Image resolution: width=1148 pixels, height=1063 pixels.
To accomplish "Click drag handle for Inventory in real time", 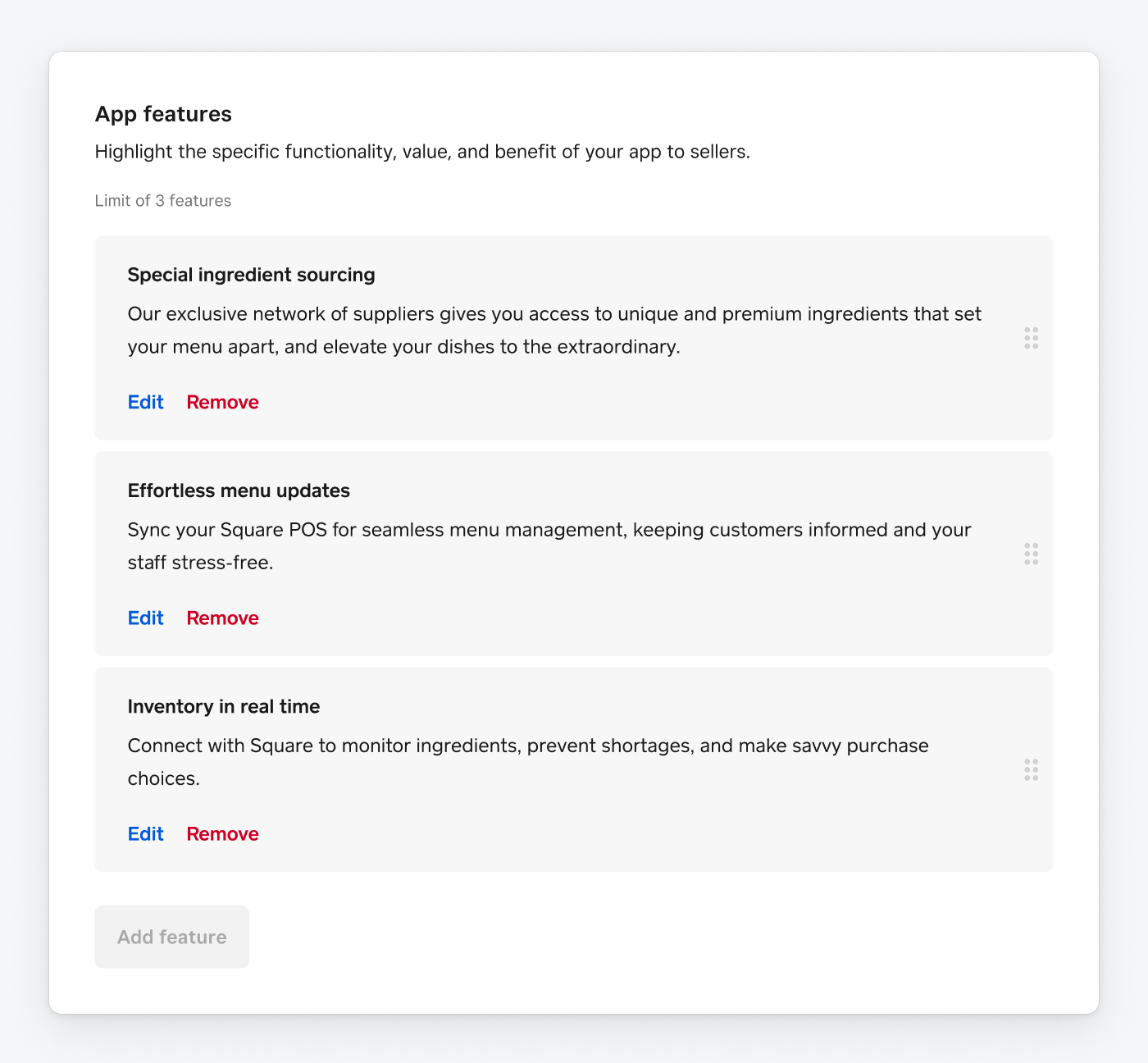I will (1031, 769).
